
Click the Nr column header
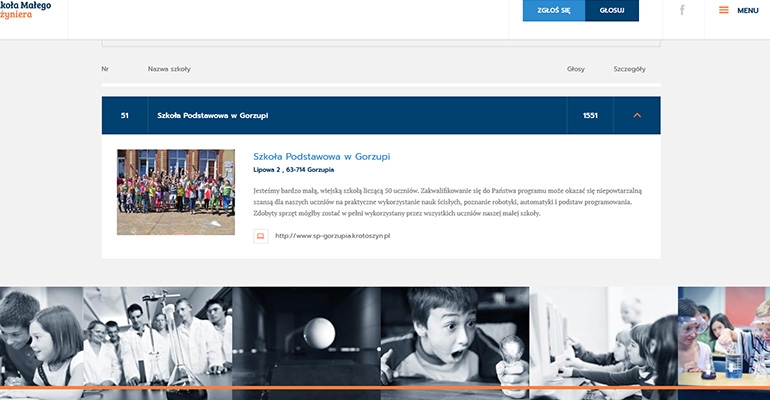pyautogui.click(x=105, y=69)
